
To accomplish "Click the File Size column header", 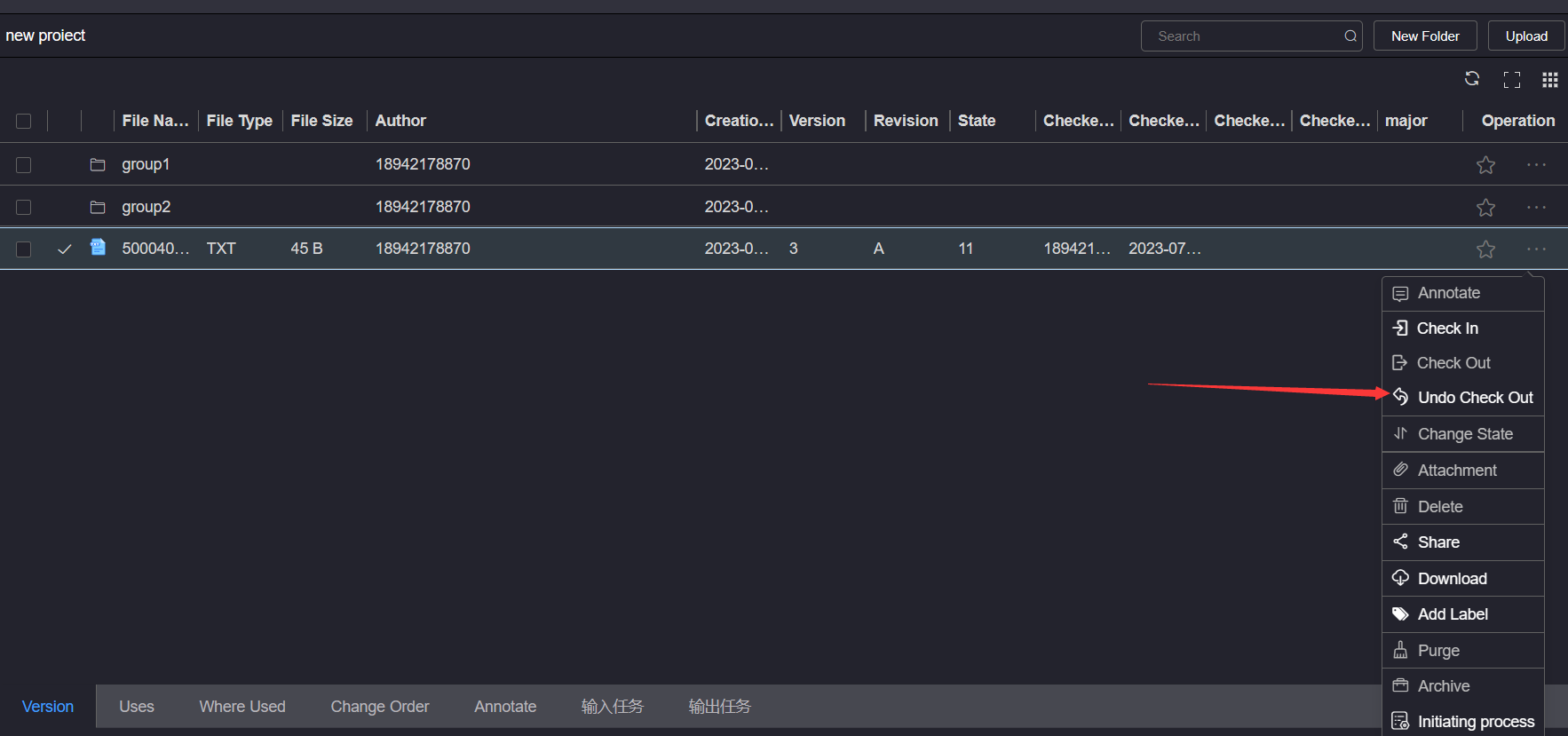I will [x=321, y=121].
